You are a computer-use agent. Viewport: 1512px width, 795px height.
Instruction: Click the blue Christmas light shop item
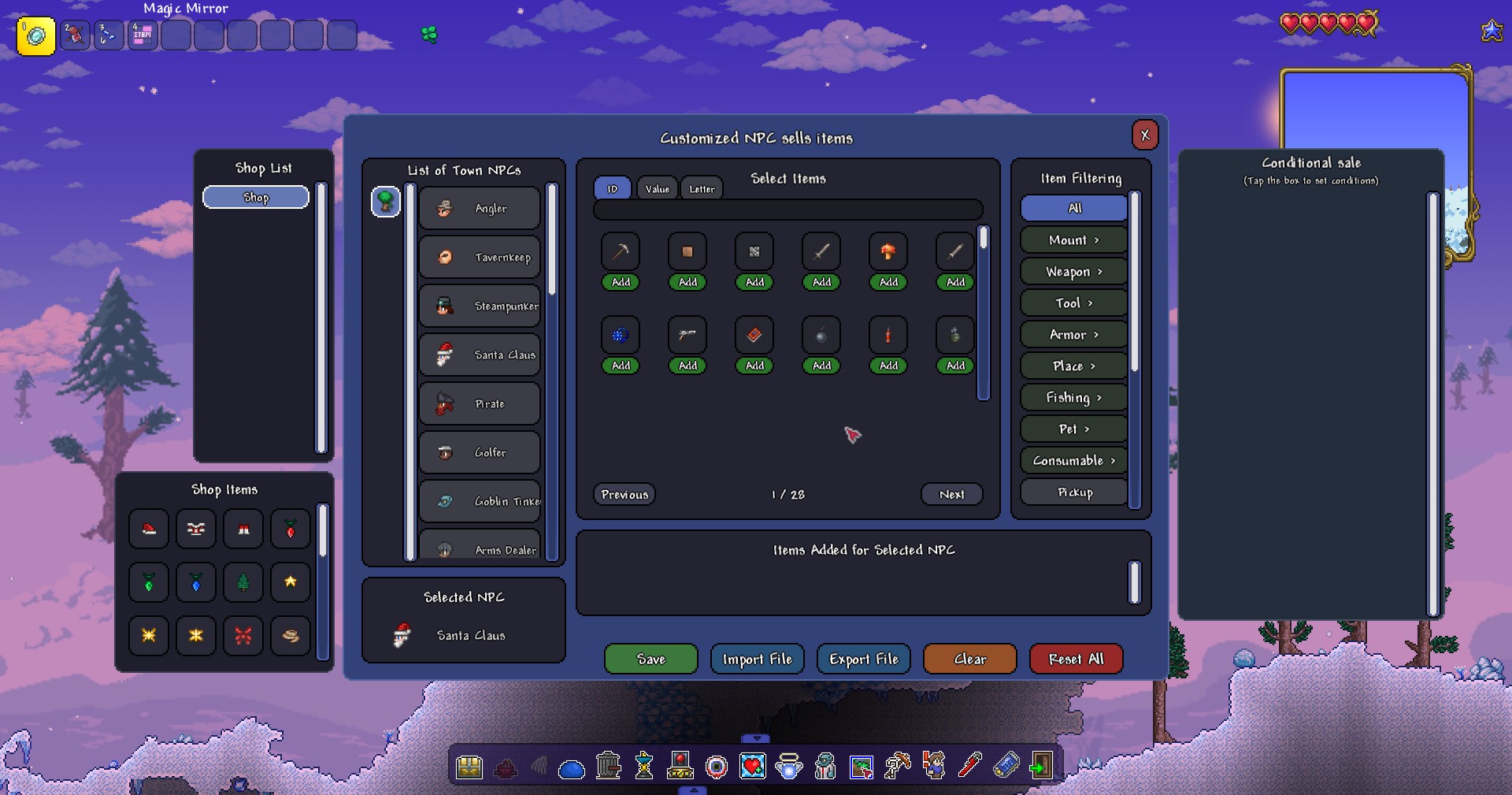[196, 582]
